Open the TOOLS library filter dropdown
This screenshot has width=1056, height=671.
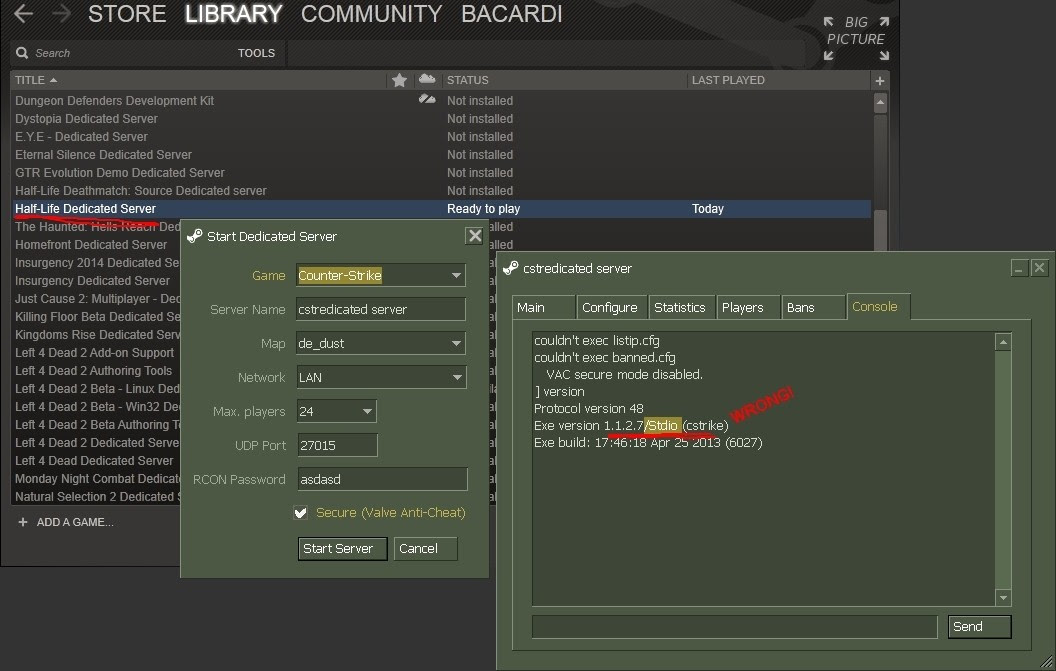[256, 53]
